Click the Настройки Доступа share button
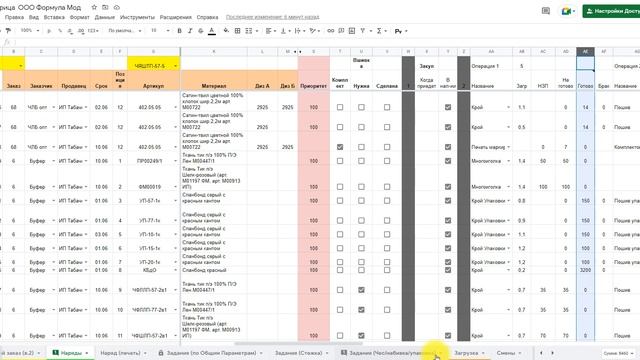 (611, 11)
